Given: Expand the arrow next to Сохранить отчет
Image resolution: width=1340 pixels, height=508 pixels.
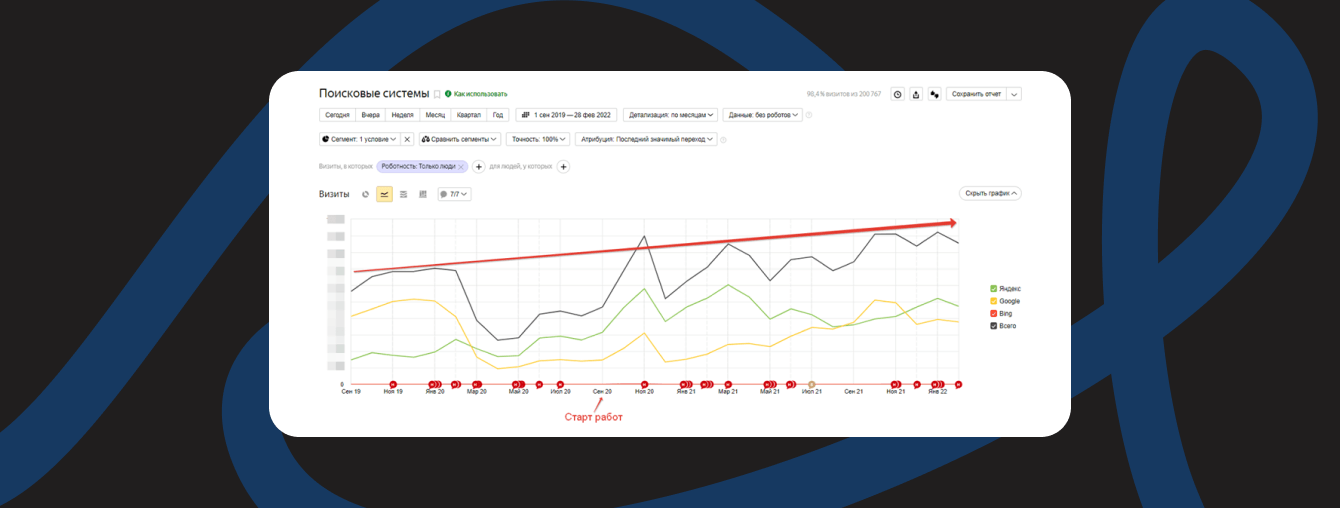Looking at the screenshot, I should pyautogui.click(x=1014, y=94).
